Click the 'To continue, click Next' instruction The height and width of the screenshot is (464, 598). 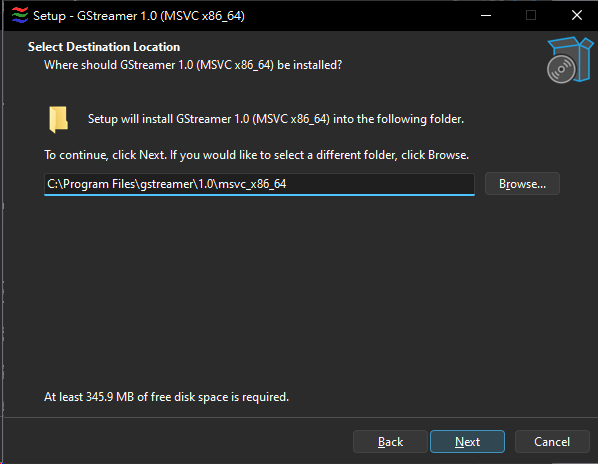pos(256,155)
